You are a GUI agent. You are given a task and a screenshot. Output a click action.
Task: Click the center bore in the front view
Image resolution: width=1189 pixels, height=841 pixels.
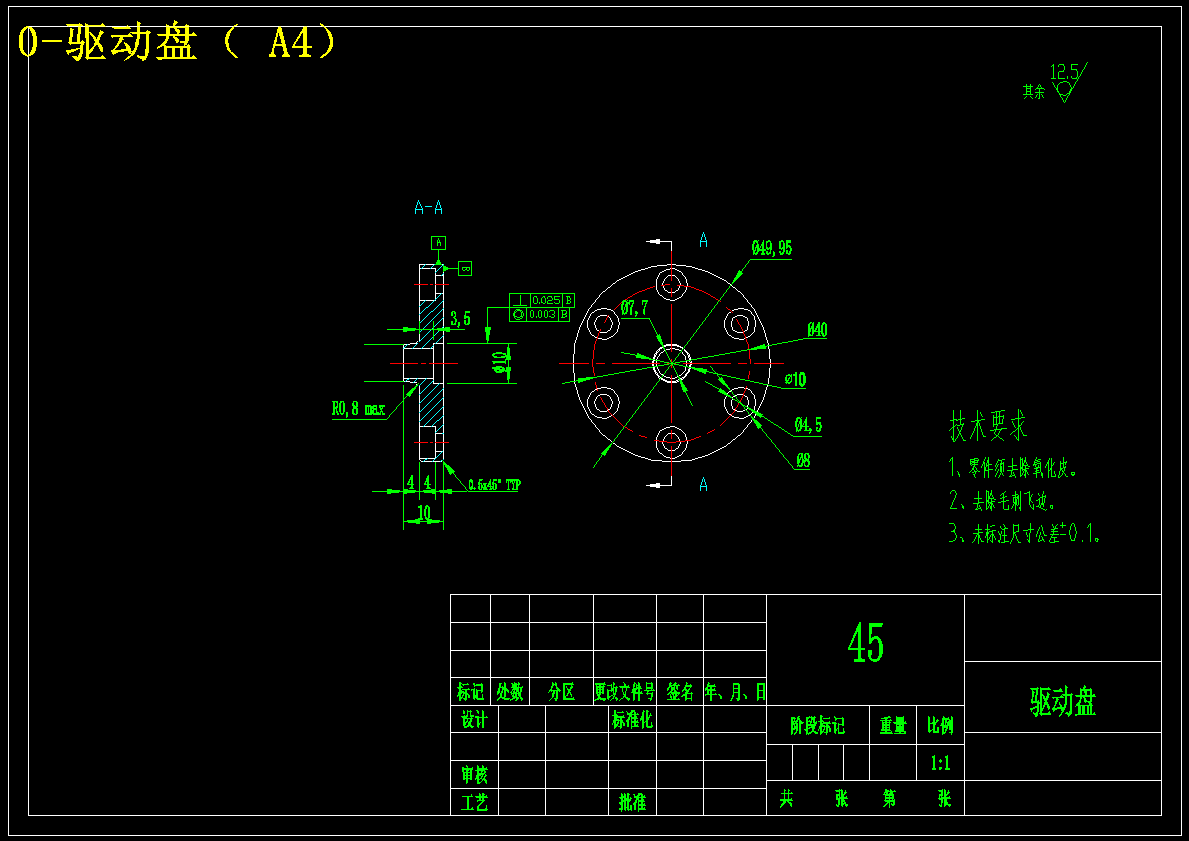672,362
